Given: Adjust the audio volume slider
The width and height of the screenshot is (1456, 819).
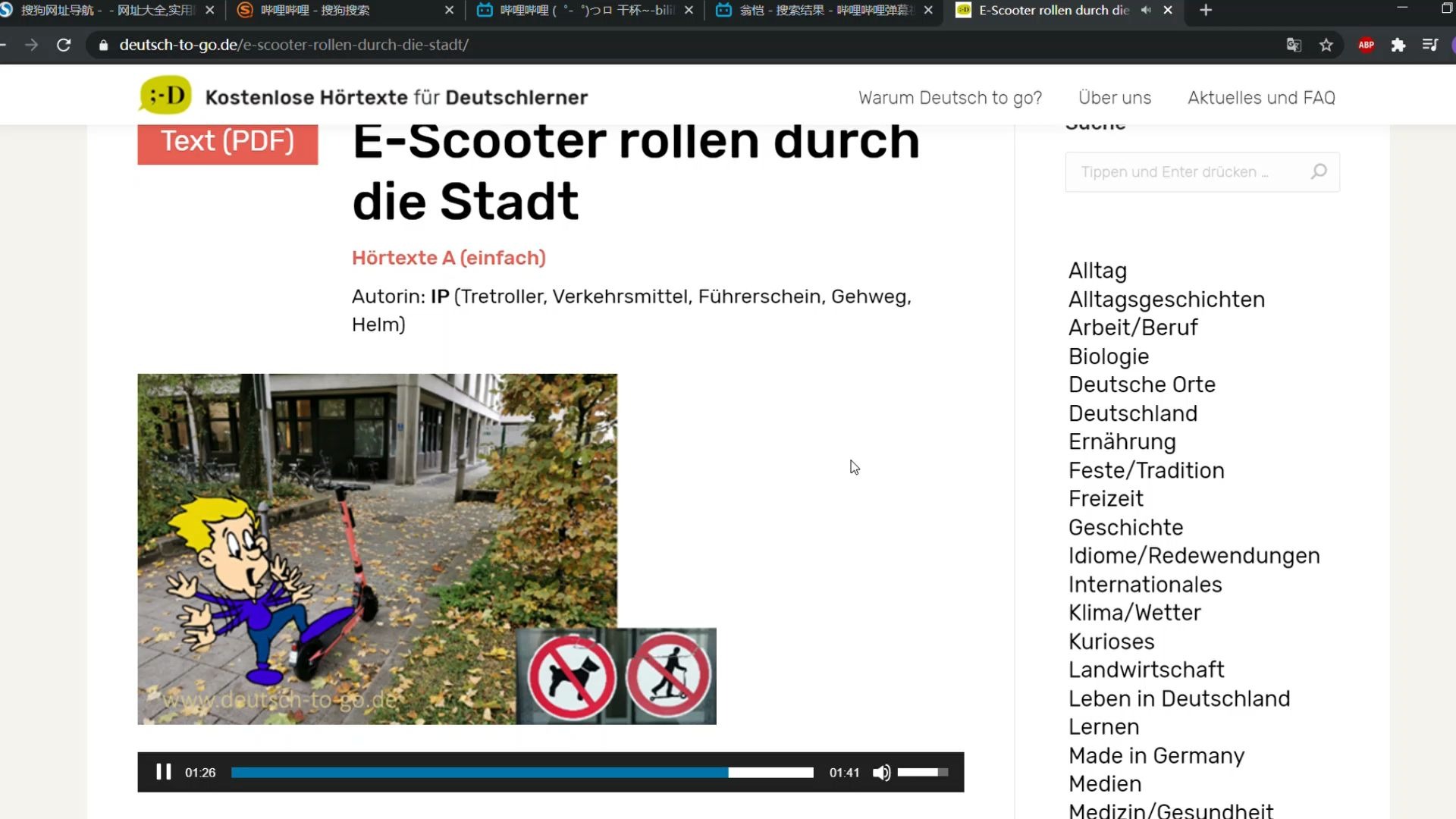Looking at the screenshot, I should (x=922, y=772).
